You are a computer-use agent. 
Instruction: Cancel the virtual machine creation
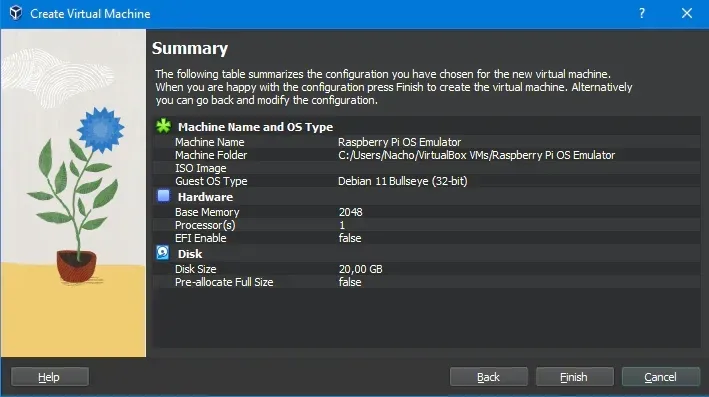pyautogui.click(x=661, y=377)
